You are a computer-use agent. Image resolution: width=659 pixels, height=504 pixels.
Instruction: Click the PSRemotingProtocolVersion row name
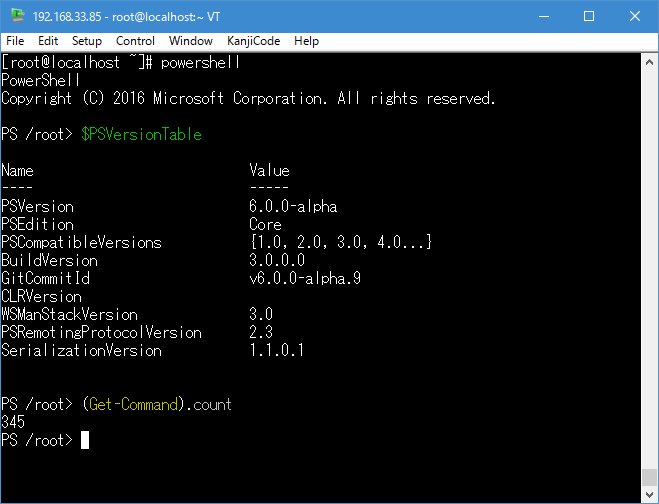point(101,332)
